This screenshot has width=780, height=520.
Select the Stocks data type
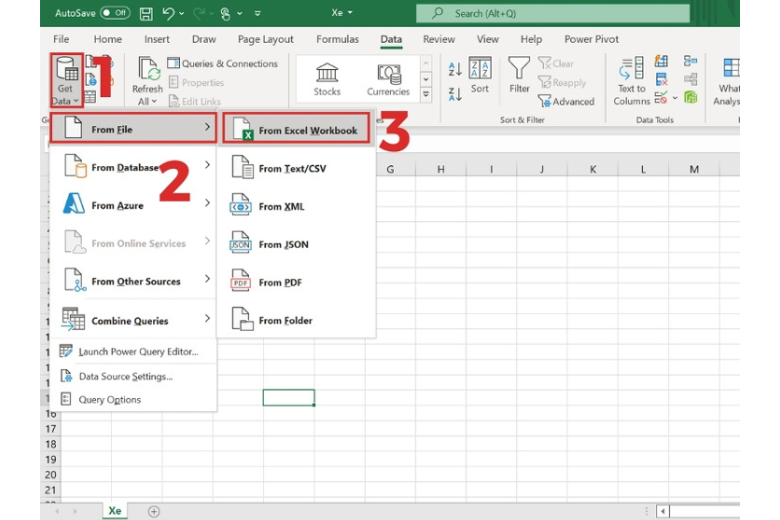pyautogui.click(x=327, y=78)
